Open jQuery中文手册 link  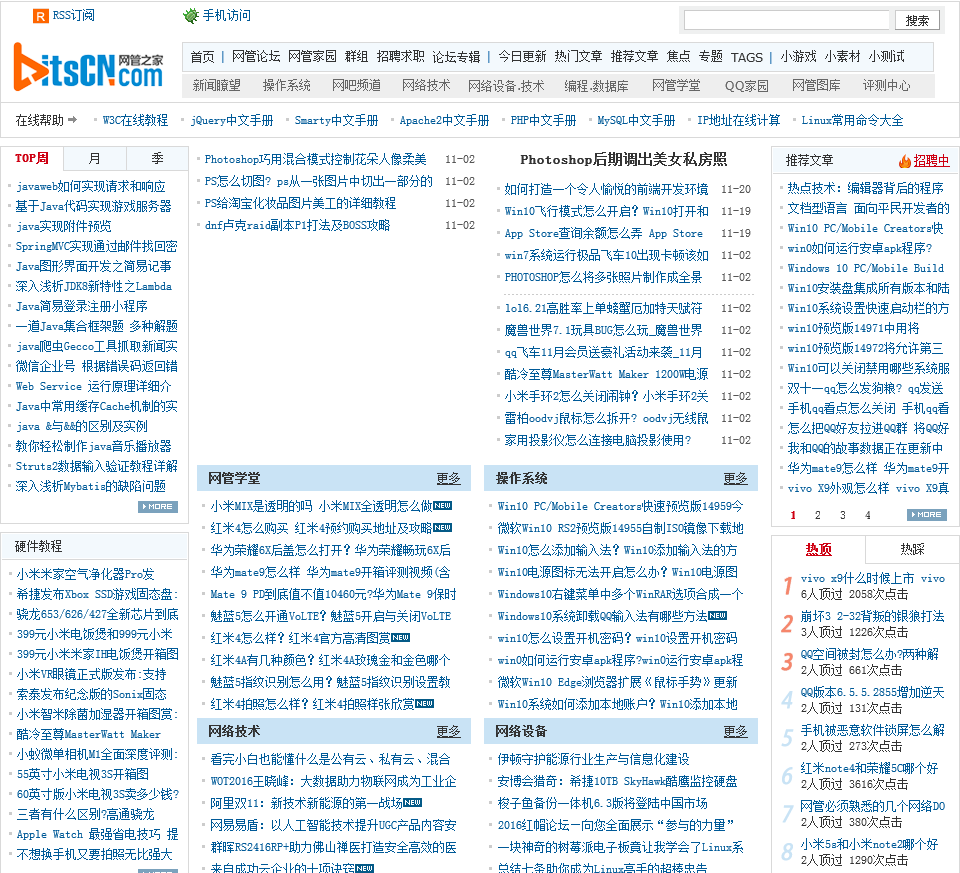tap(232, 121)
